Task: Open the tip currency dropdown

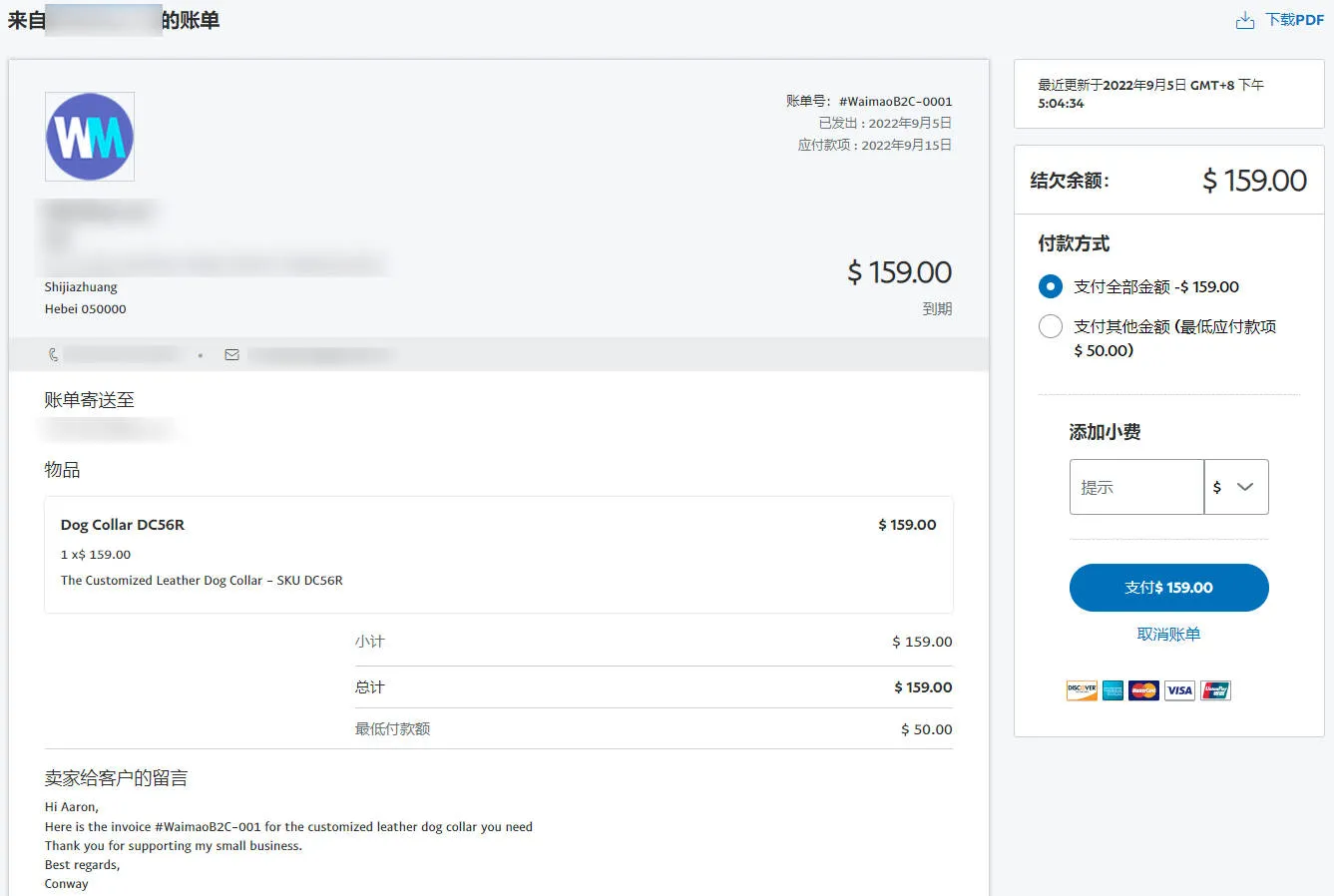Action: coord(1236,487)
